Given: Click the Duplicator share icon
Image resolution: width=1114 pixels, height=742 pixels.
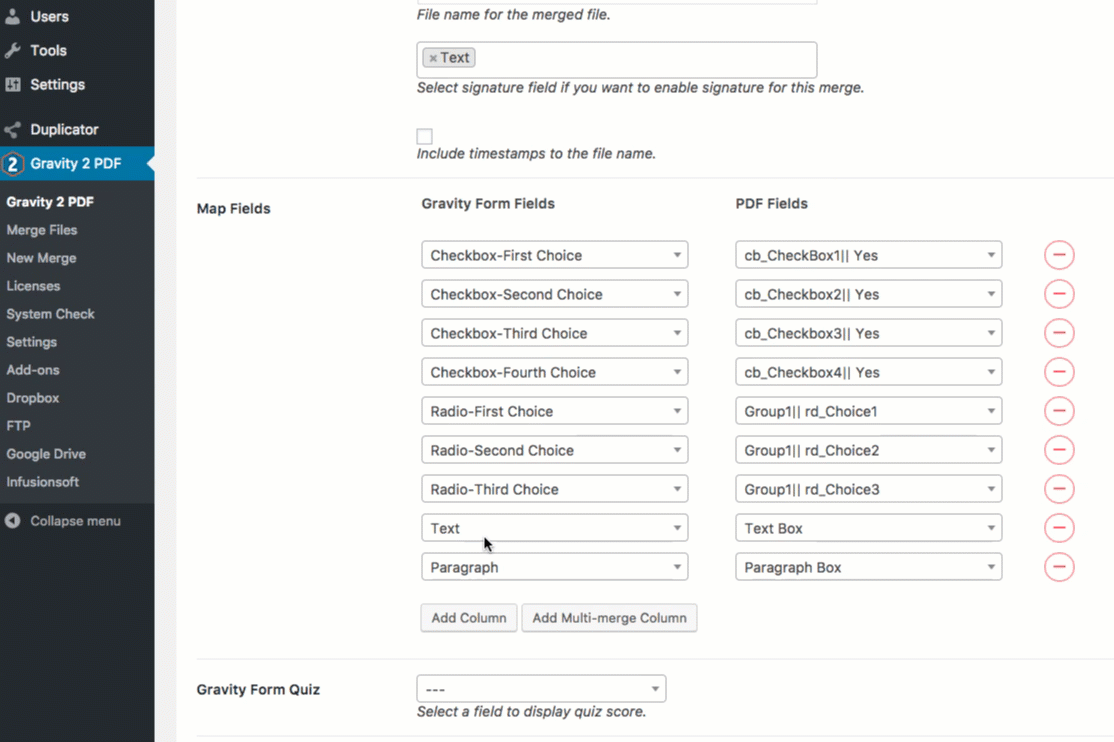Looking at the screenshot, I should pos(12,129).
